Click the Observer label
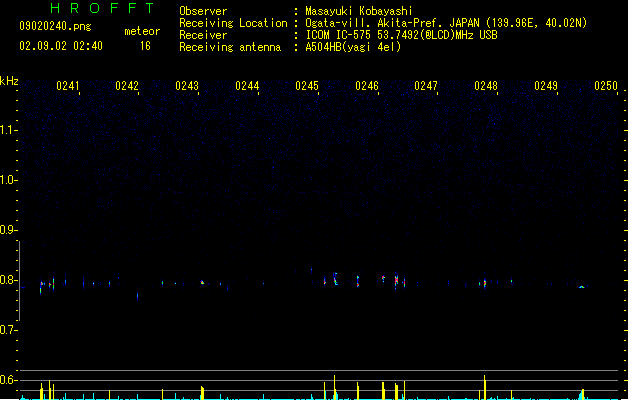Screen dimensions: 629x400 coord(203,11)
